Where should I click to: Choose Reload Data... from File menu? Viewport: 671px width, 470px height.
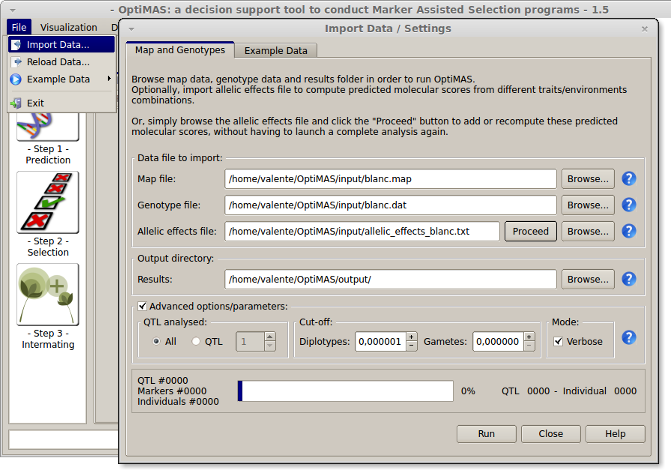click(61, 62)
